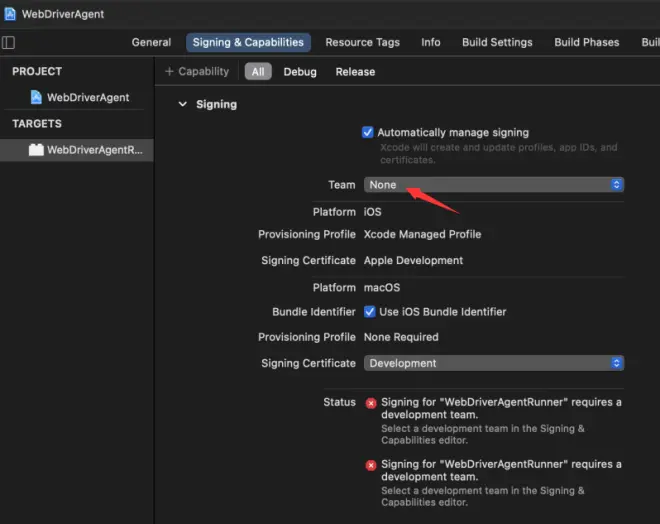Viewport: 660px width, 524px height.
Task: Switch to the Info tab
Action: click(x=431, y=43)
